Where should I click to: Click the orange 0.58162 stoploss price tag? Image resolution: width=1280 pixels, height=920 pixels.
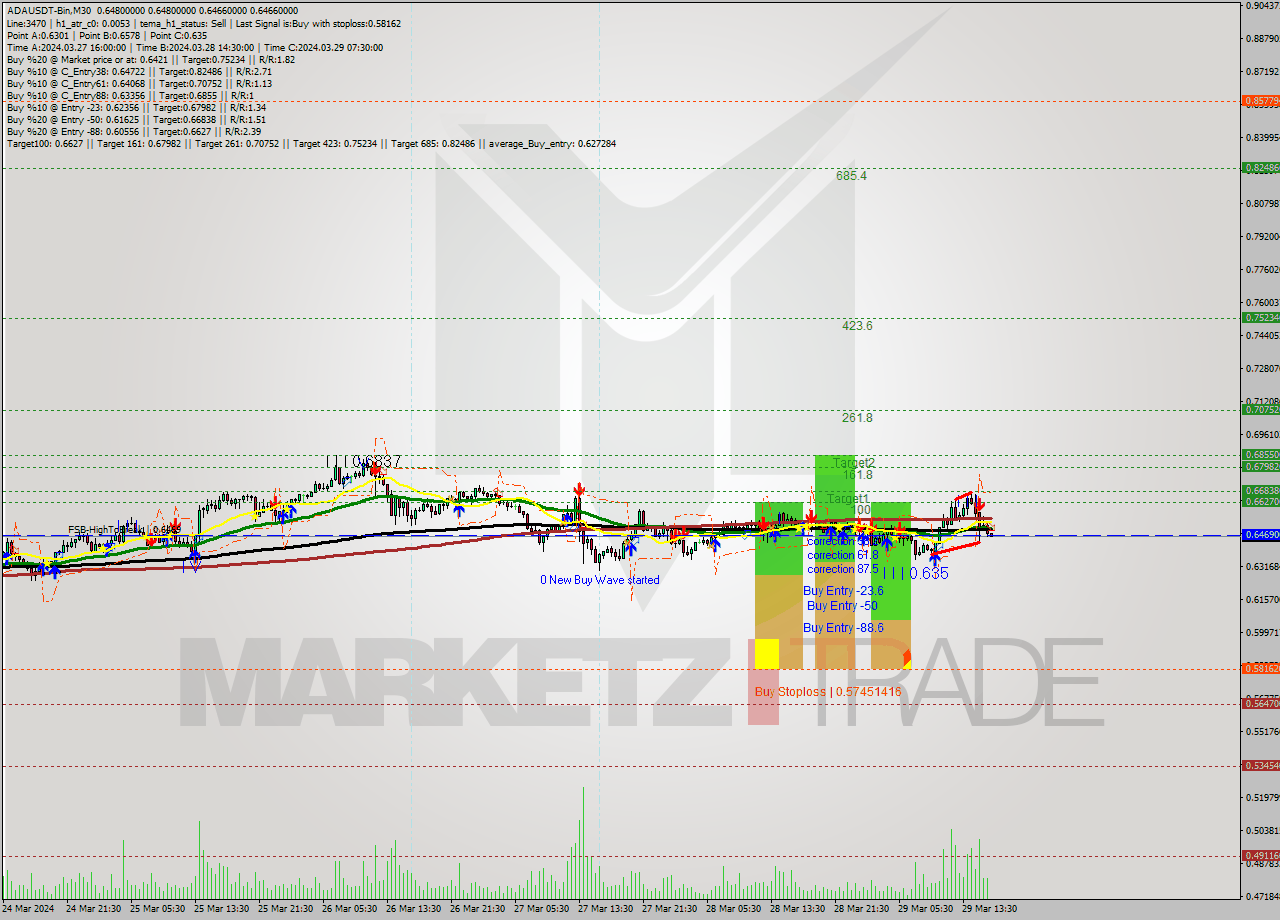tap(1260, 668)
